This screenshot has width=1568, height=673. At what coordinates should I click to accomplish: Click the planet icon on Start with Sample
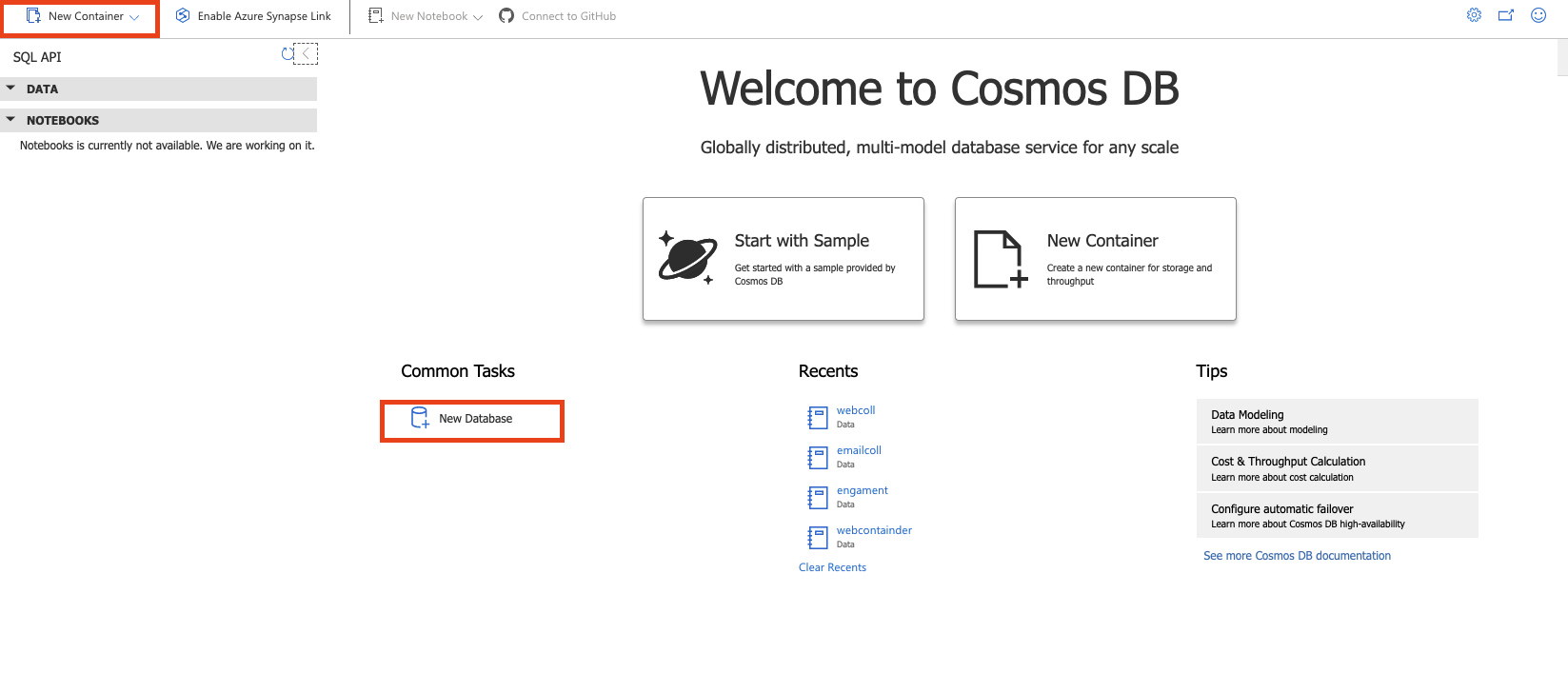(x=687, y=258)
